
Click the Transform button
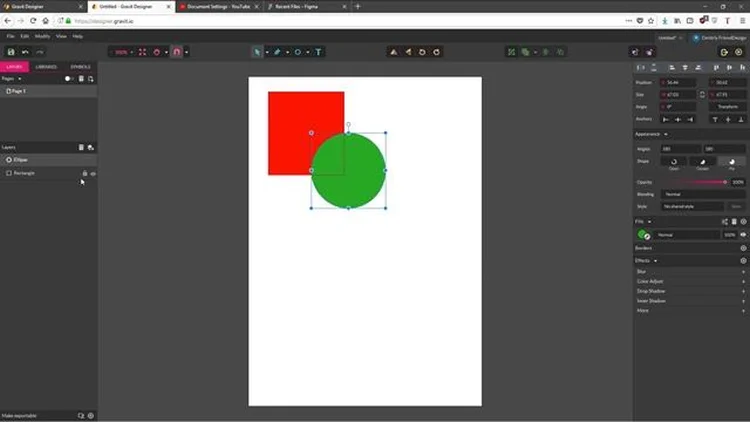[728, 107]
